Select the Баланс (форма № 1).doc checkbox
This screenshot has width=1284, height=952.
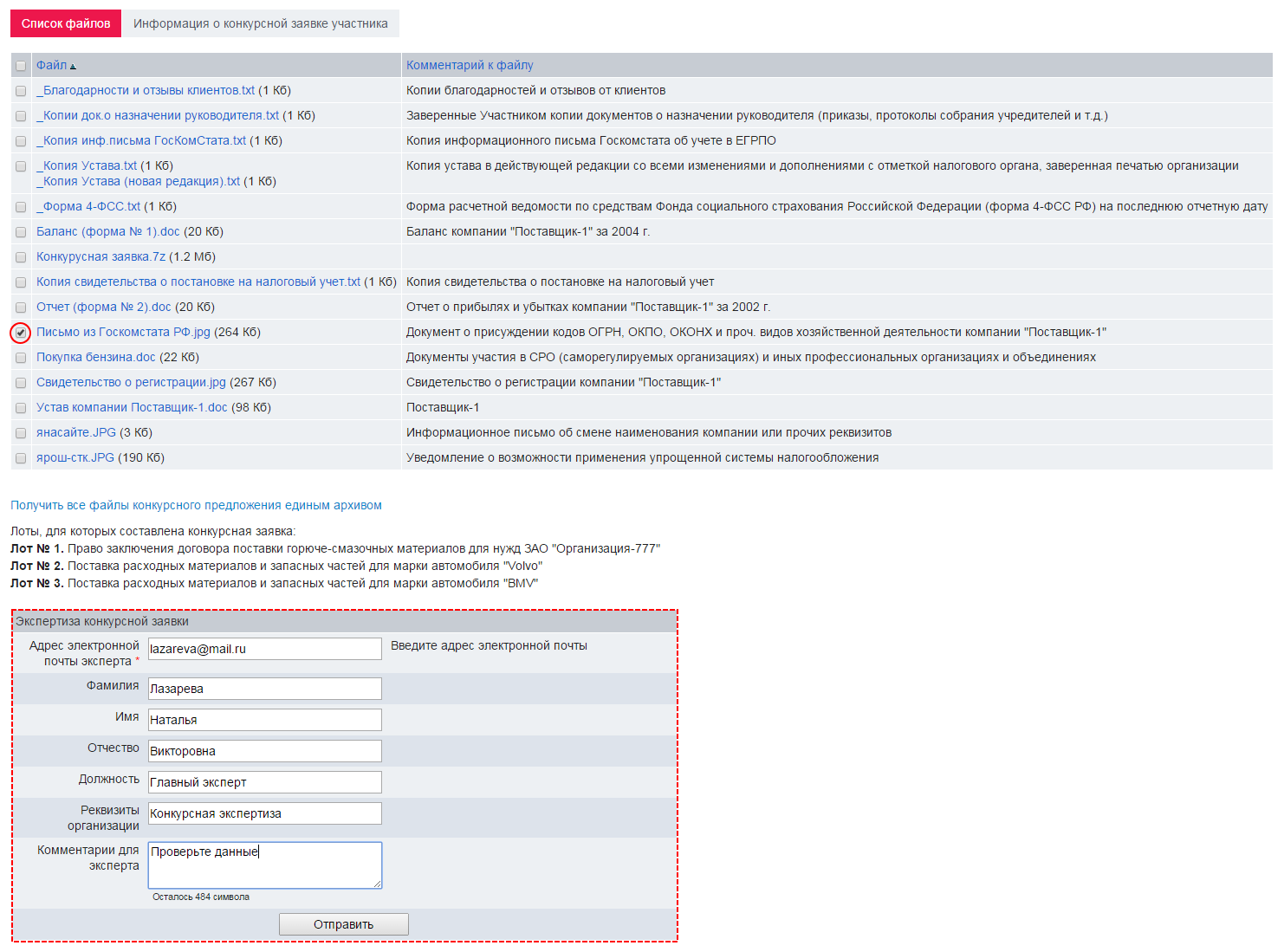coord(21,232)
